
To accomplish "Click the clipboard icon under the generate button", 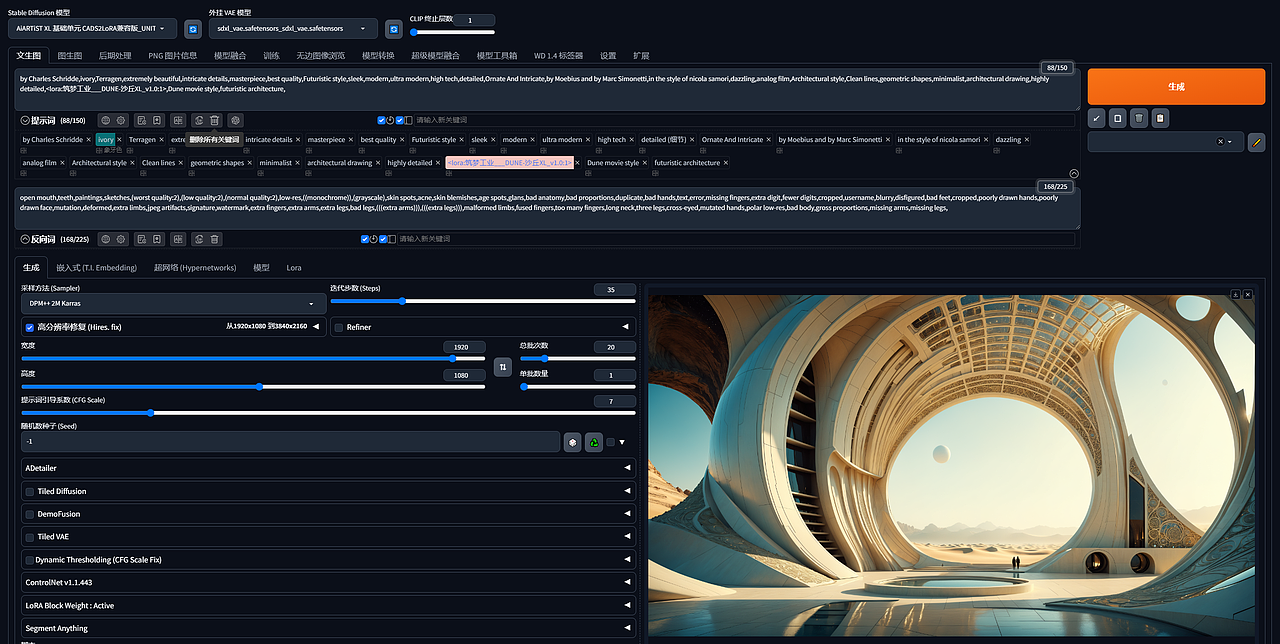I will pyautogui.click(x=1160, y=118).
